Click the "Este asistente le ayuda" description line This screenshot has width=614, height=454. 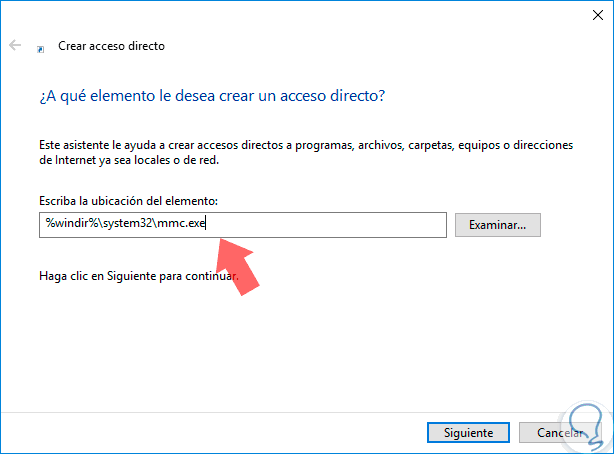point(306,145)
